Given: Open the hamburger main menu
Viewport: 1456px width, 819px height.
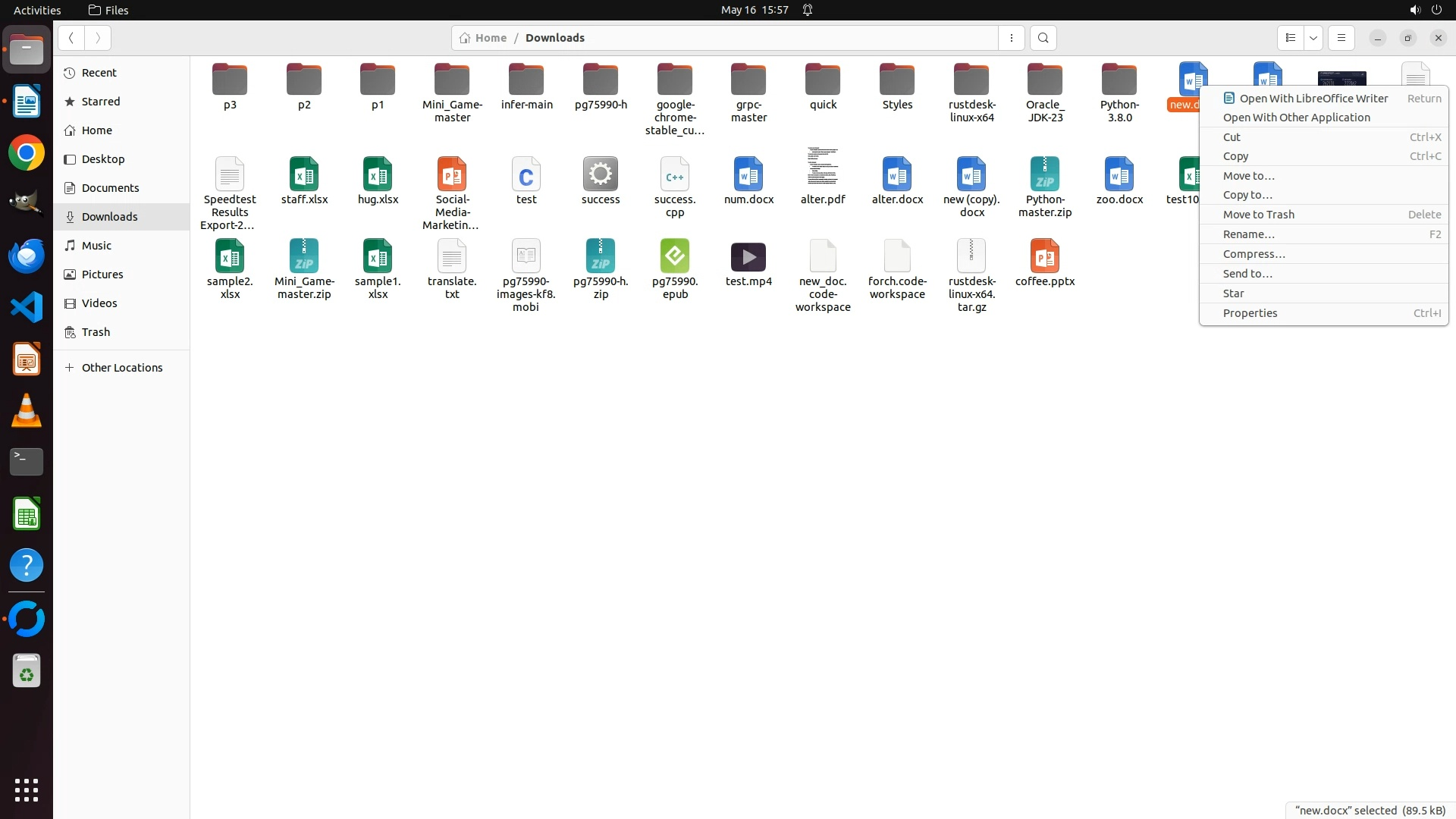Looking at the screenshot, I should click(1341, 38).
